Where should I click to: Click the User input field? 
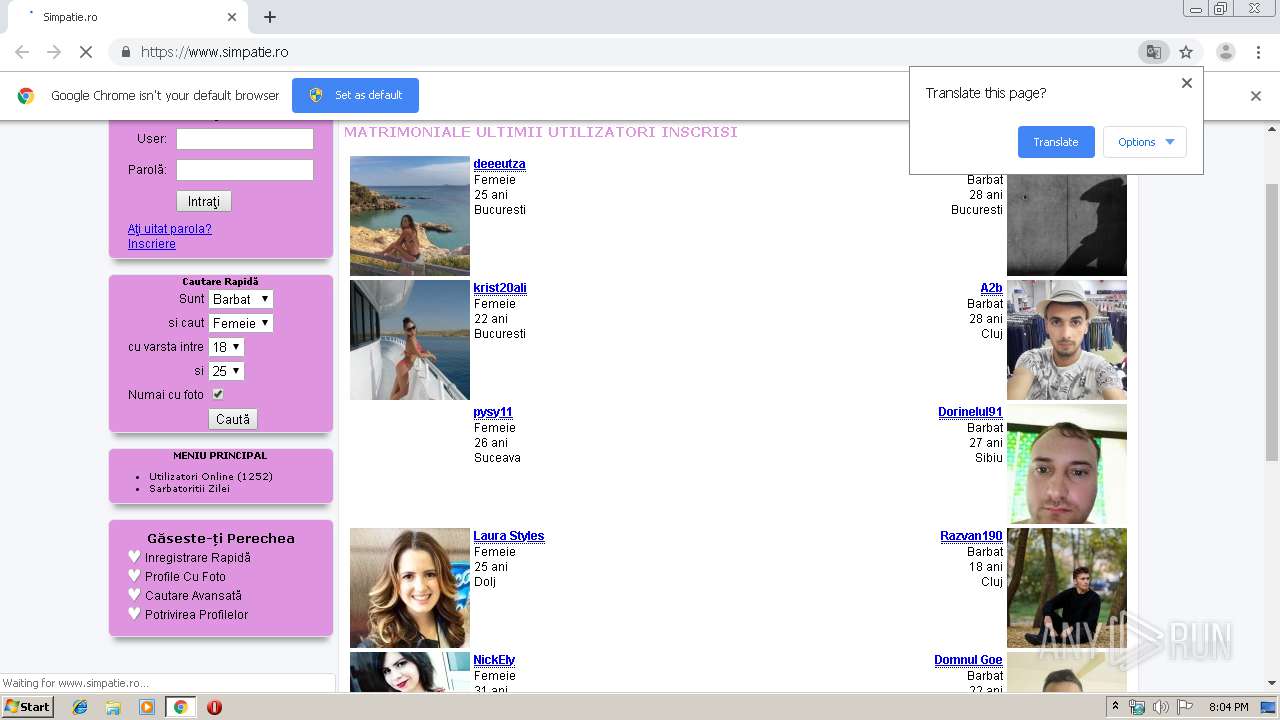tap(245, 139)
